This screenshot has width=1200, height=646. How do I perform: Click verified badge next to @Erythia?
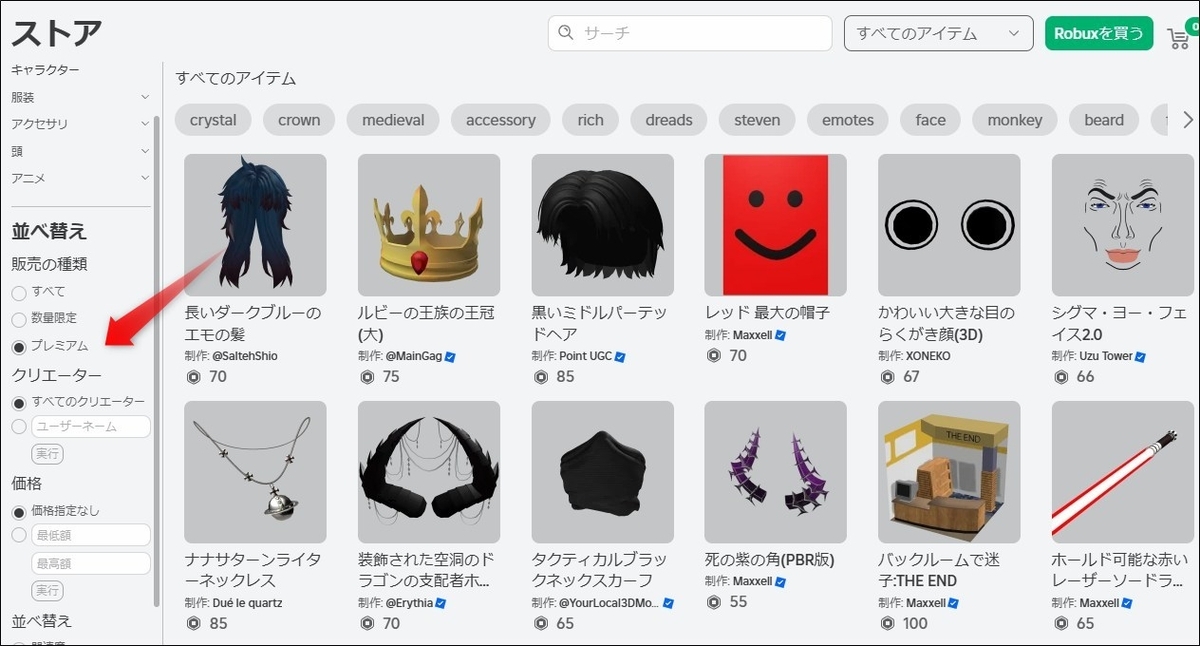[441, 603]
